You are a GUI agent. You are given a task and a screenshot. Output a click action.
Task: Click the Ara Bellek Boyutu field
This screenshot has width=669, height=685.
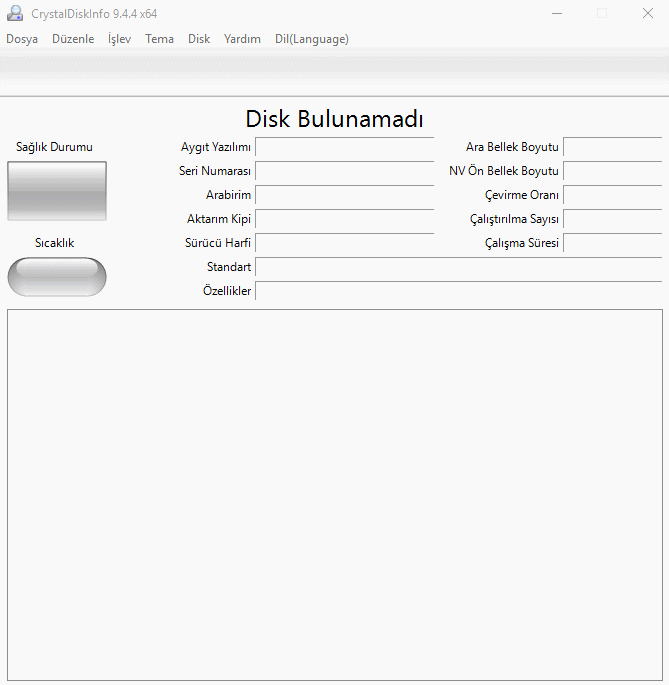(613, 147)
